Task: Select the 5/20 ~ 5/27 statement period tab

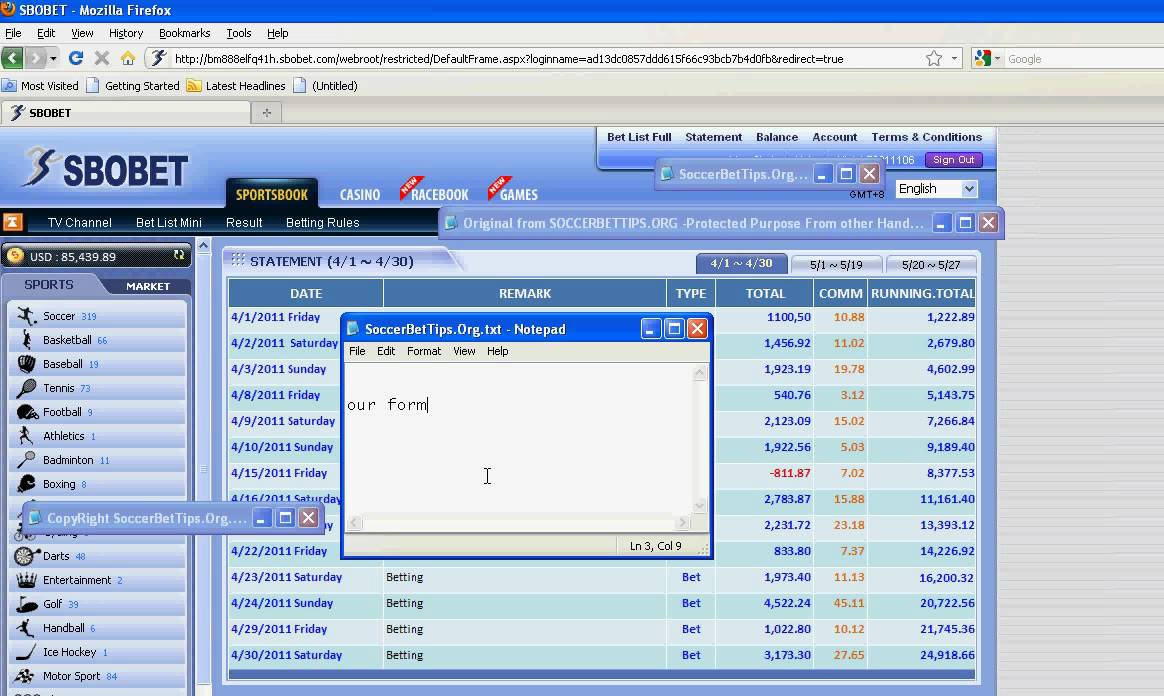Action: coord(931,265)
